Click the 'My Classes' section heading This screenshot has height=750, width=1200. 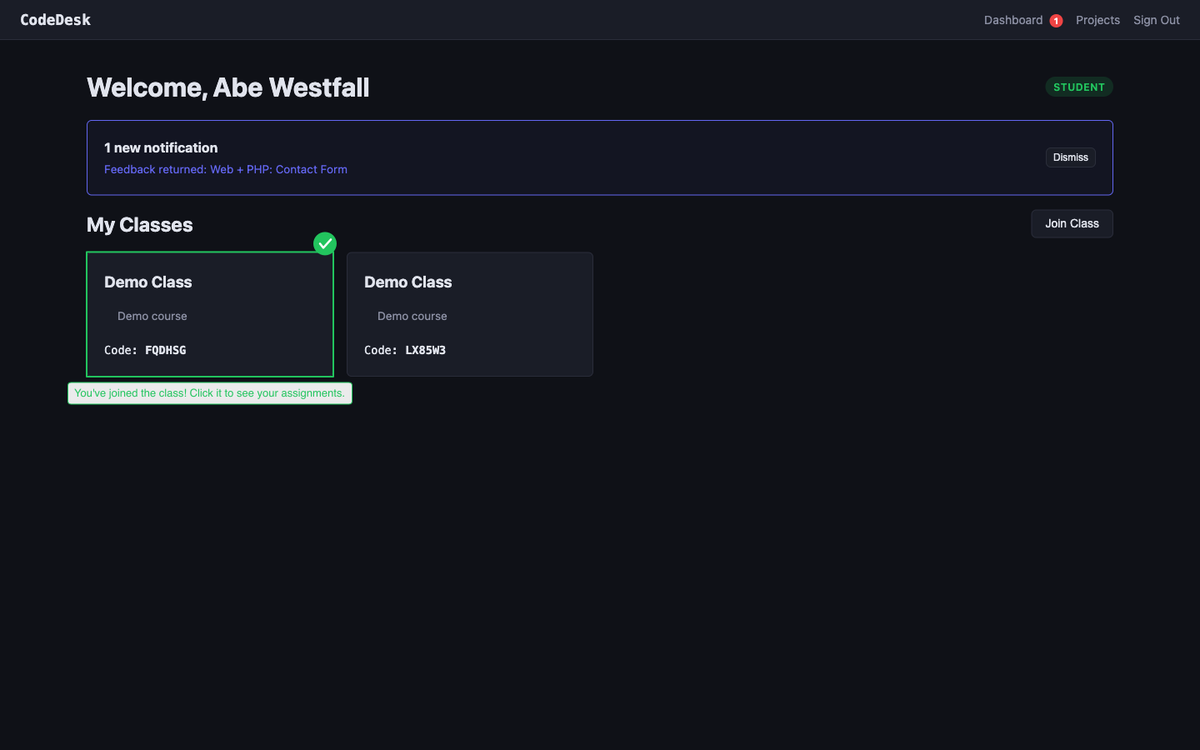(140, 225)
